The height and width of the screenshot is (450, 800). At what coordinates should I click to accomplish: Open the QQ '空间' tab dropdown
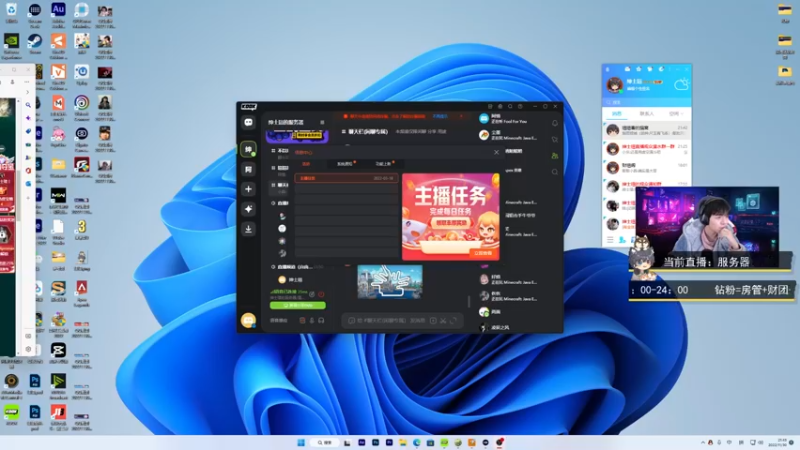676,113
